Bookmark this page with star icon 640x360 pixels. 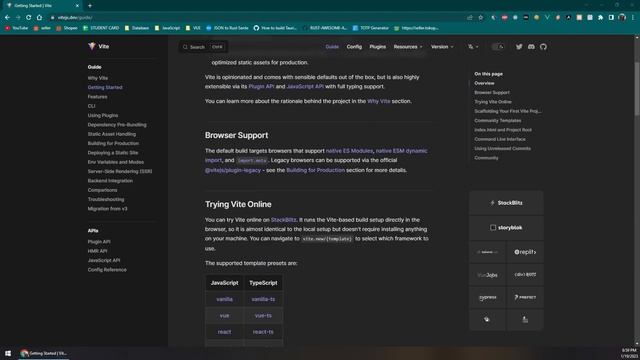pyautogui.click(x=480, y=18)
